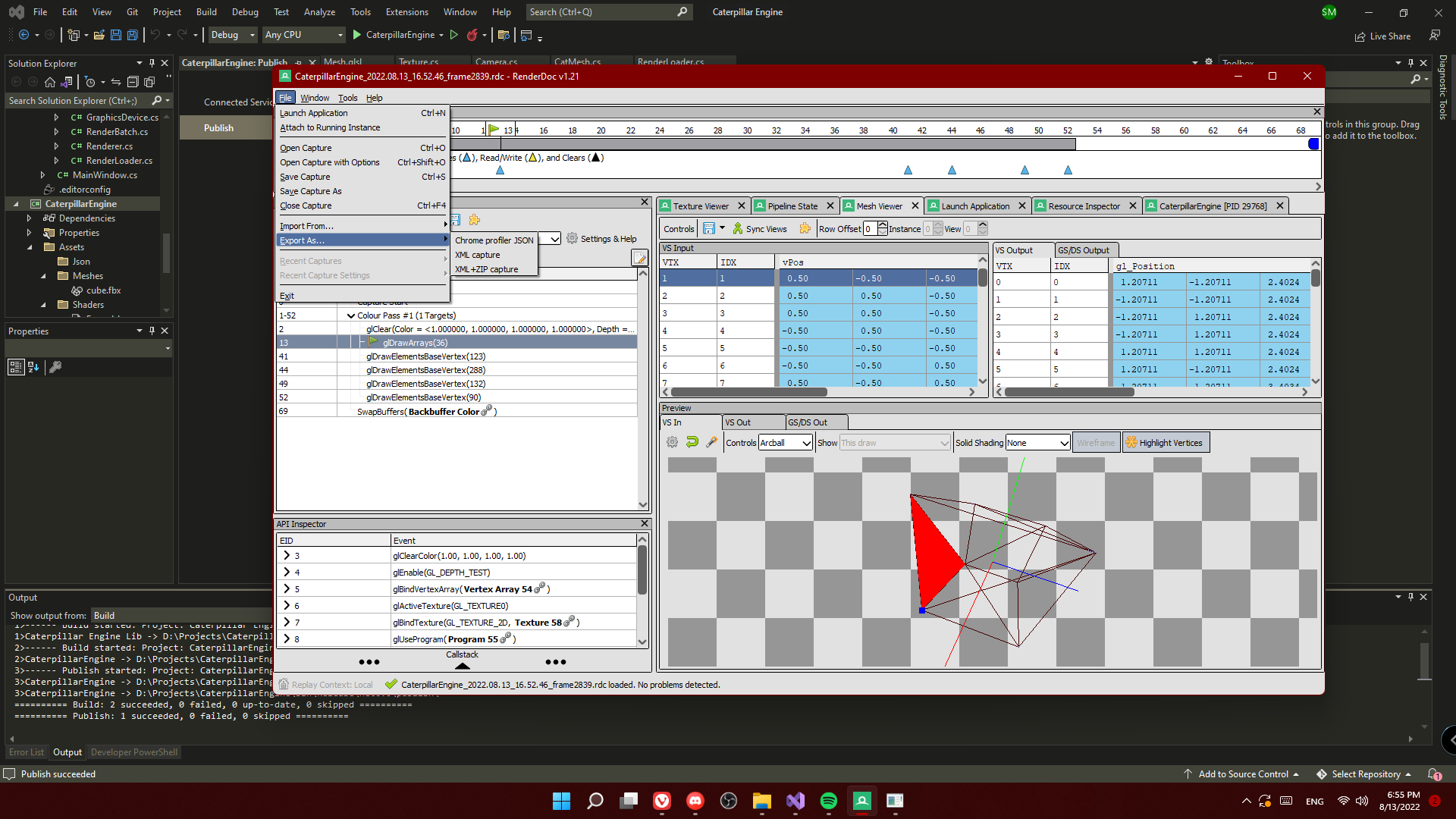
Task: Toggle the mesh viewer Controls button
Action: tap(678, 228)
